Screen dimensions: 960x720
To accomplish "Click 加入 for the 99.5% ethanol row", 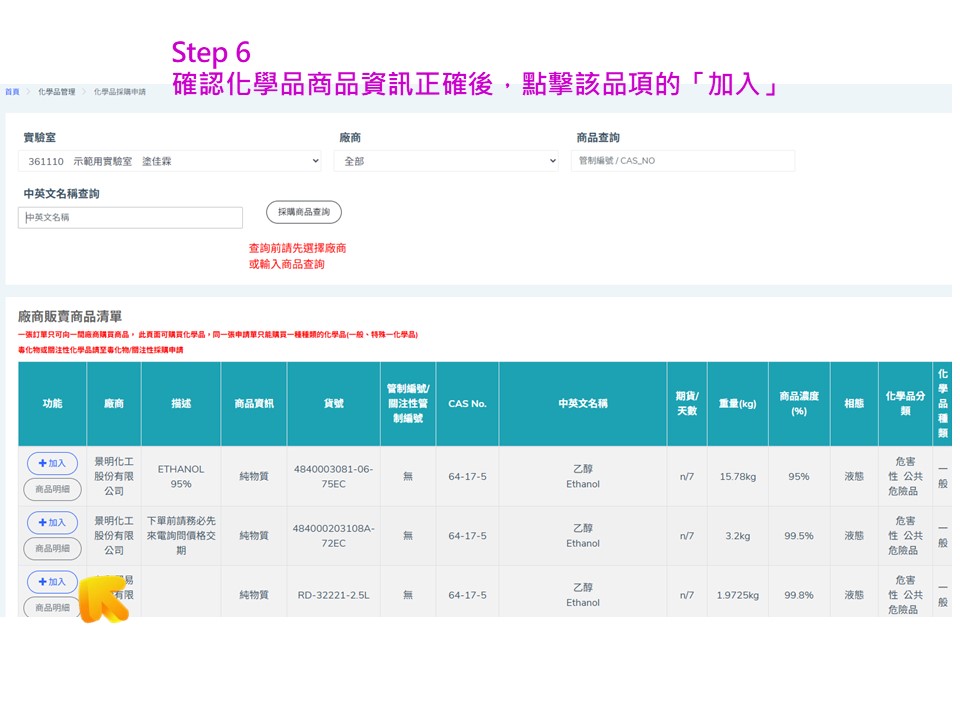I will pos(52,523).
